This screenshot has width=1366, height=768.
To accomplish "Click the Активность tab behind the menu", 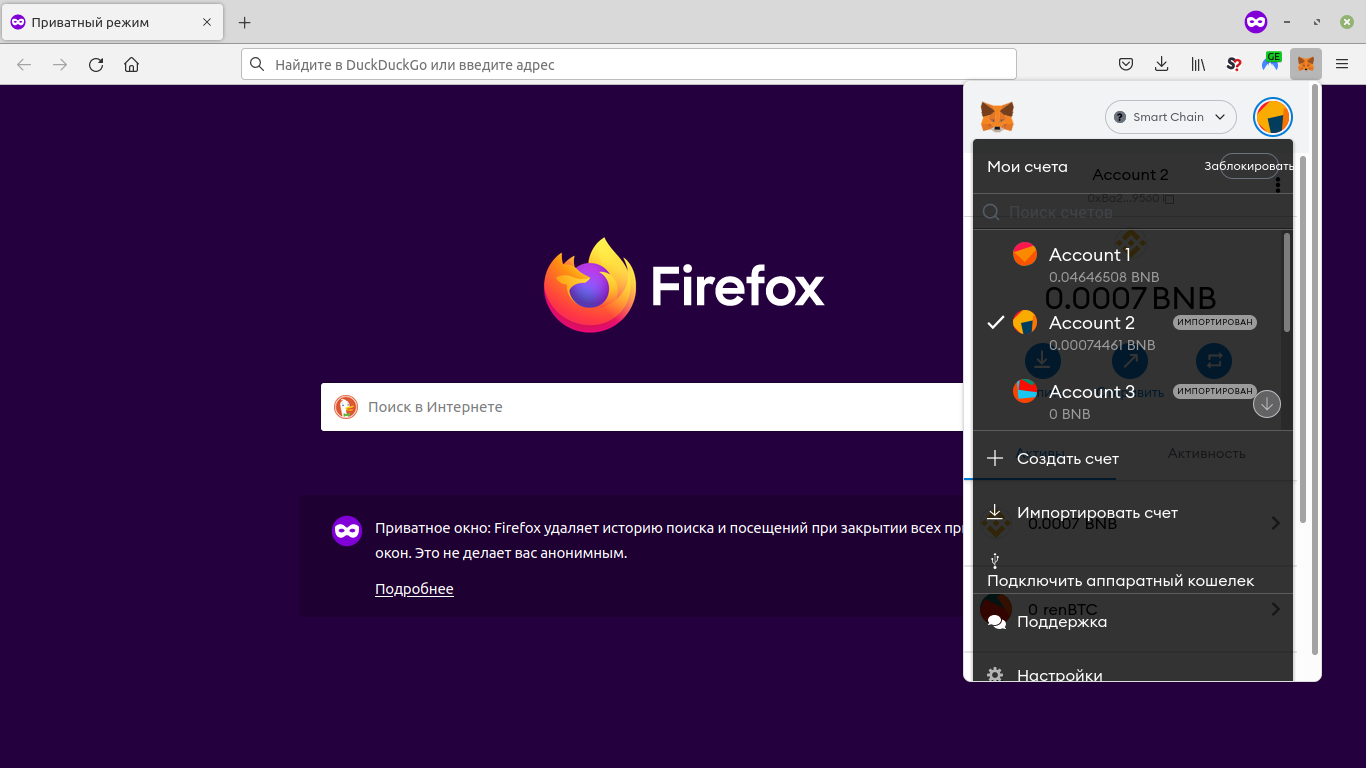I will (x=1207, y=453).
